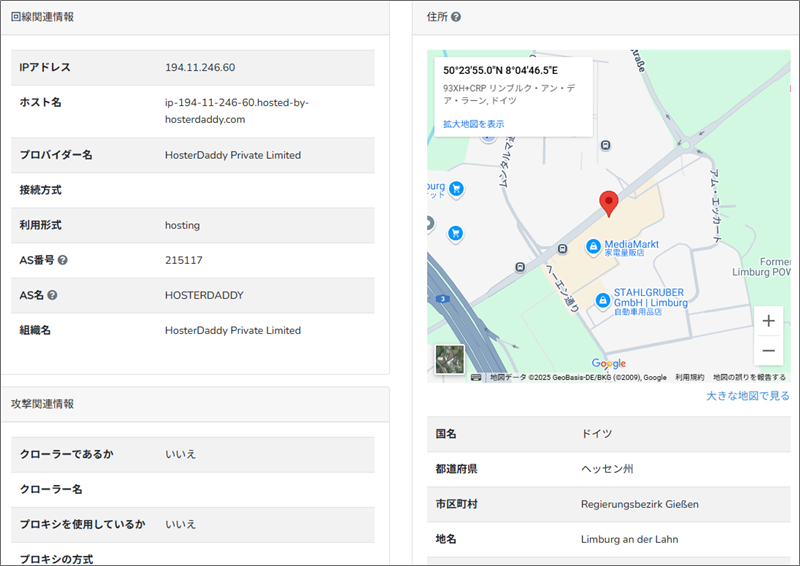Click the プロキシを使用しているか value いいえ
The image size is (800, 566).
click(180, 524)
